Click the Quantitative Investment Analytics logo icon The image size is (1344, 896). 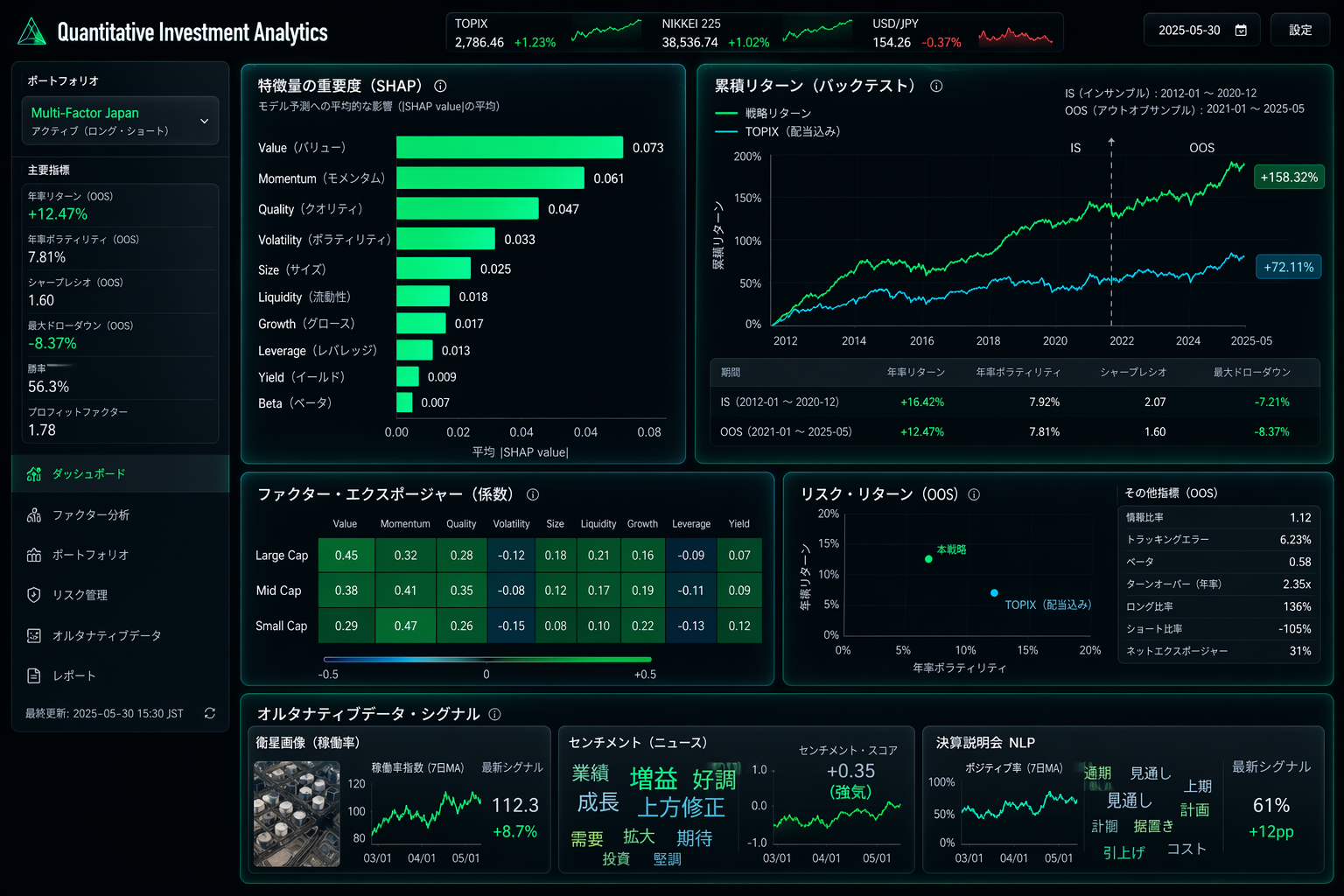(x=31, y=31)
